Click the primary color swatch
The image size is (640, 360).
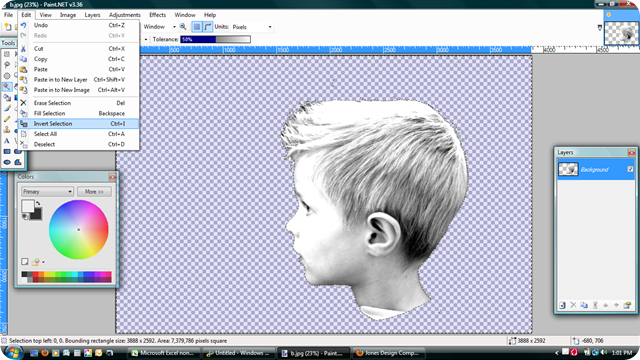tap(28, 206)
